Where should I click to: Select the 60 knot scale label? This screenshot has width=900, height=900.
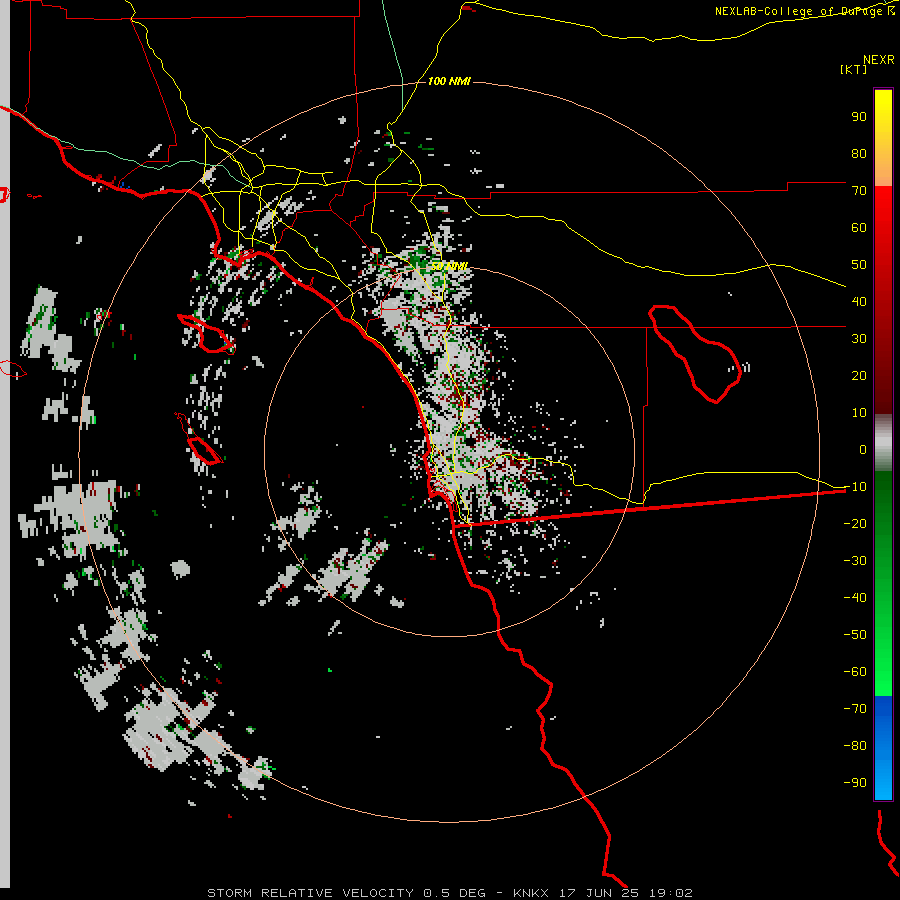click(x=859, y=227)
